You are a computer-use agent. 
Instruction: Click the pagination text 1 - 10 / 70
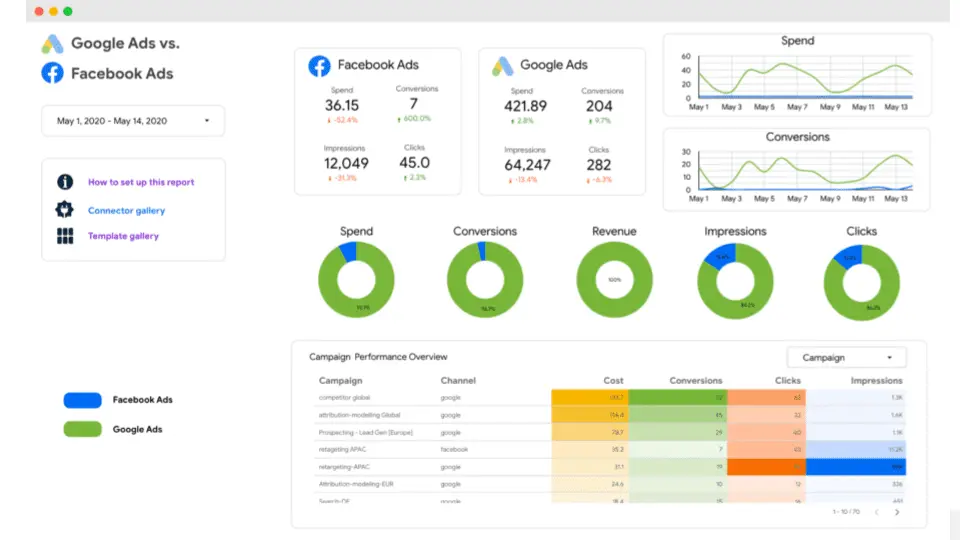[846, 512]
